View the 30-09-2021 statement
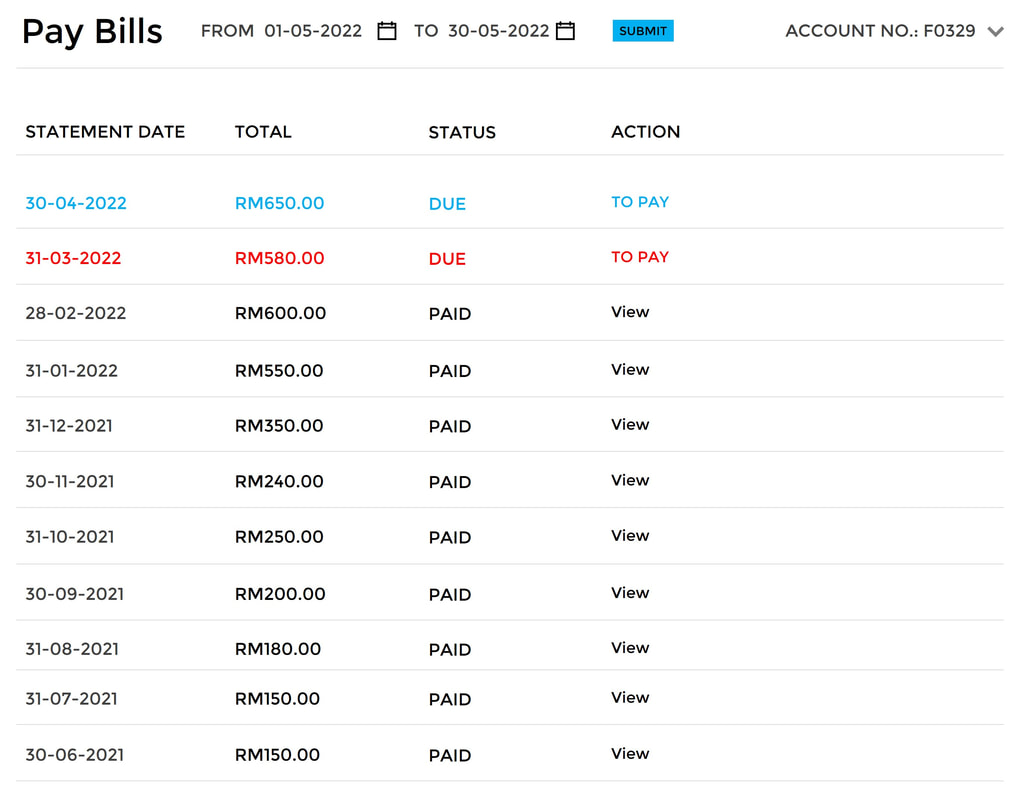 click(x=630, y=593)
